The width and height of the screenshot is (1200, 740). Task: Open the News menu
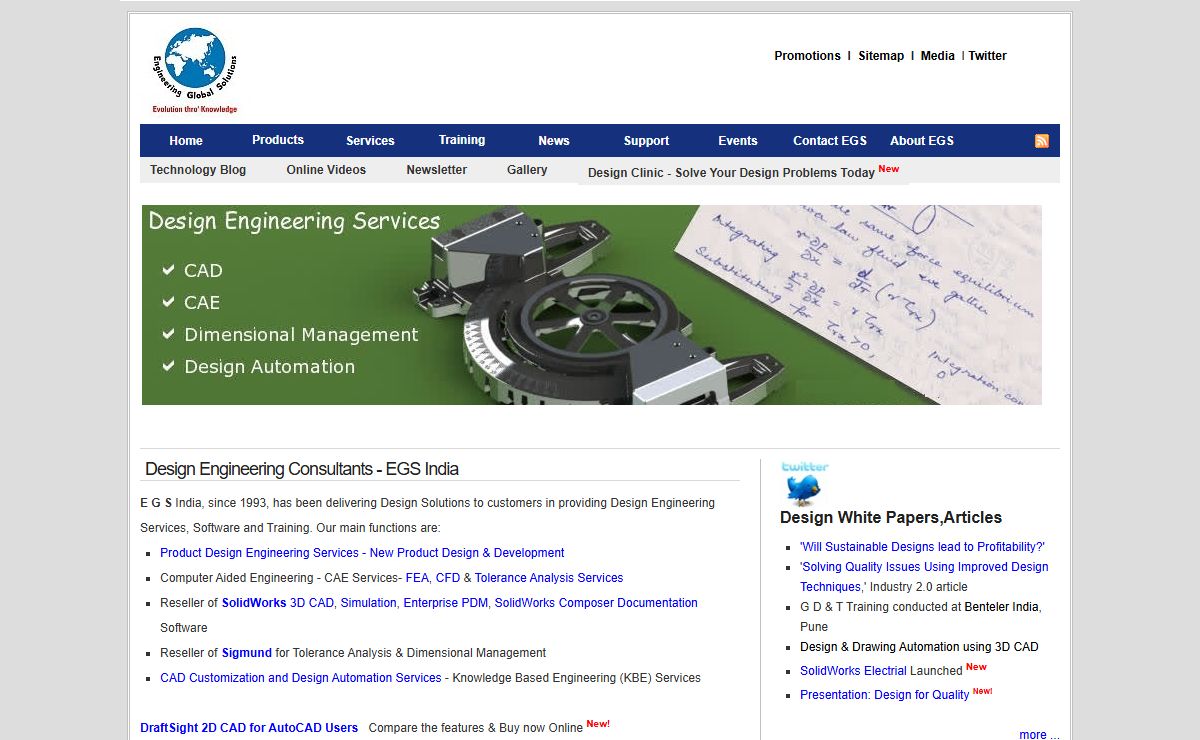point(554,141)
